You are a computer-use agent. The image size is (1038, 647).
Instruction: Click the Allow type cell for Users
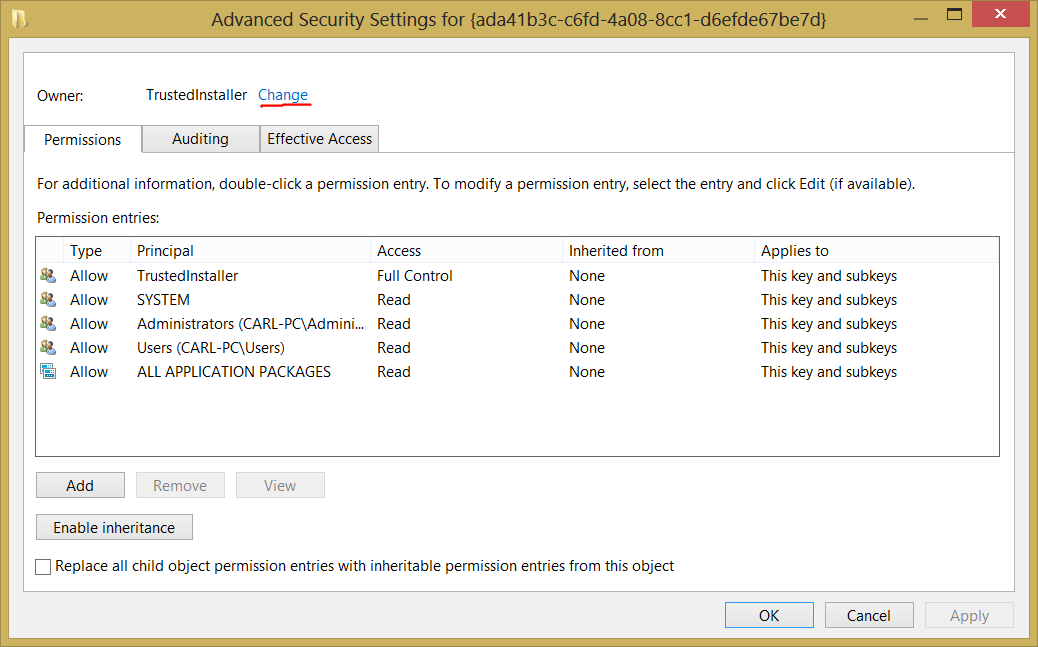[89, 348]
